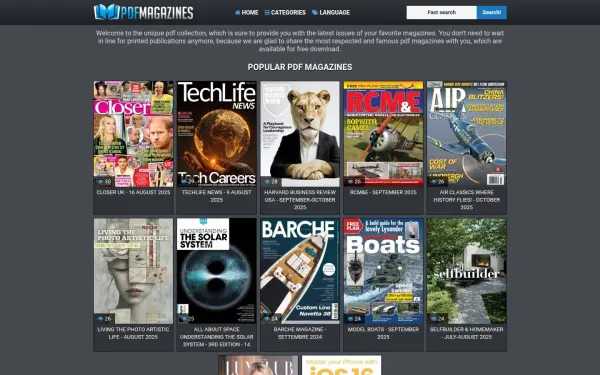The width and height of the screenshot is (600, 375).
Task: Click Model Boats - September 2025 title
Action: [x=383, y=333]
